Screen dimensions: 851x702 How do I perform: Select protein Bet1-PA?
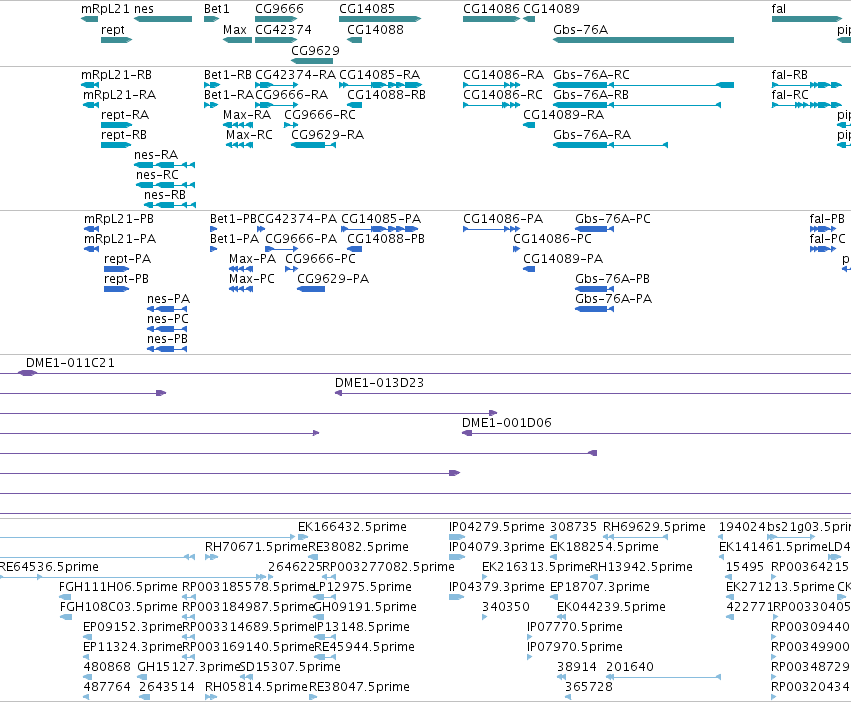(x=213, y=249)
